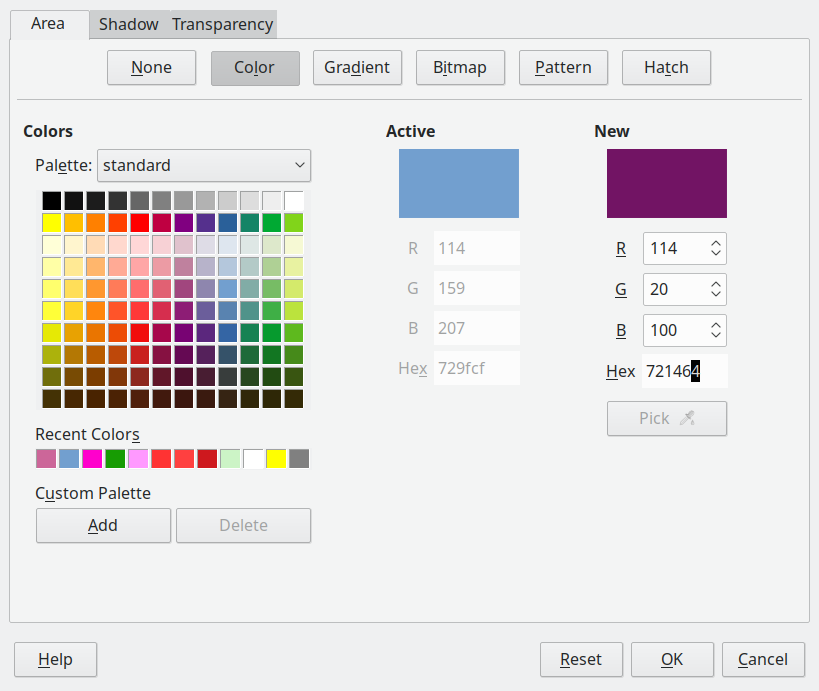Add current color to Custom Palette
Screen dimensions: 819x691
103,525
